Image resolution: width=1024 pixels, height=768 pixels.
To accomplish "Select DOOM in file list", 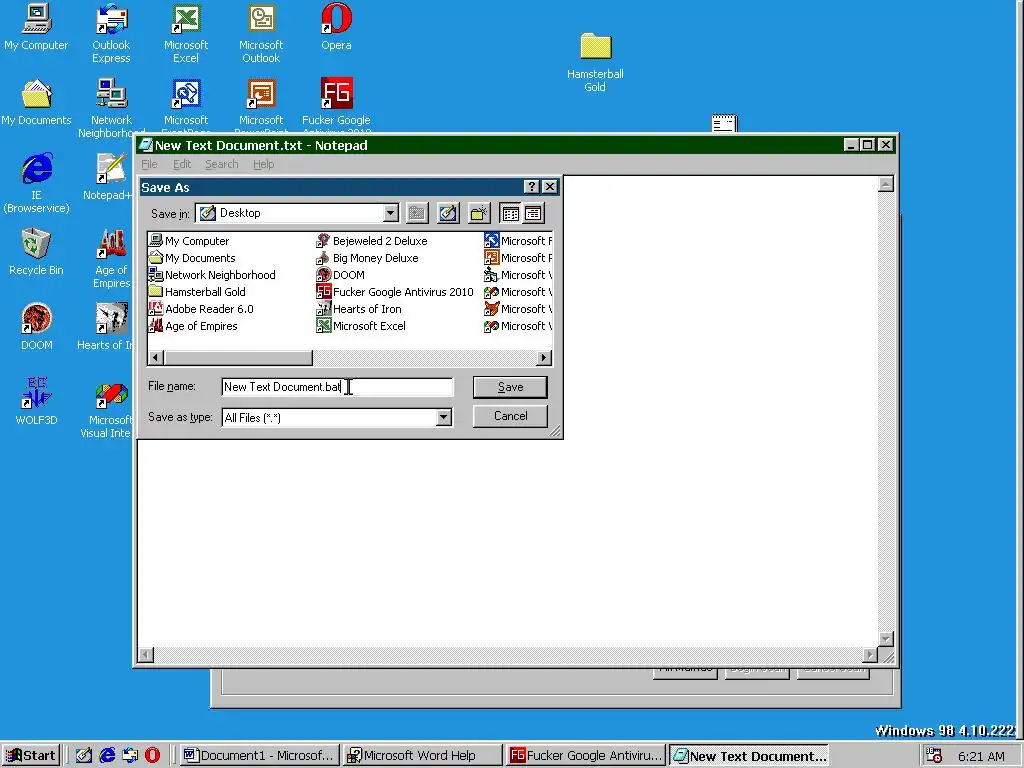I will click(340, 275).
